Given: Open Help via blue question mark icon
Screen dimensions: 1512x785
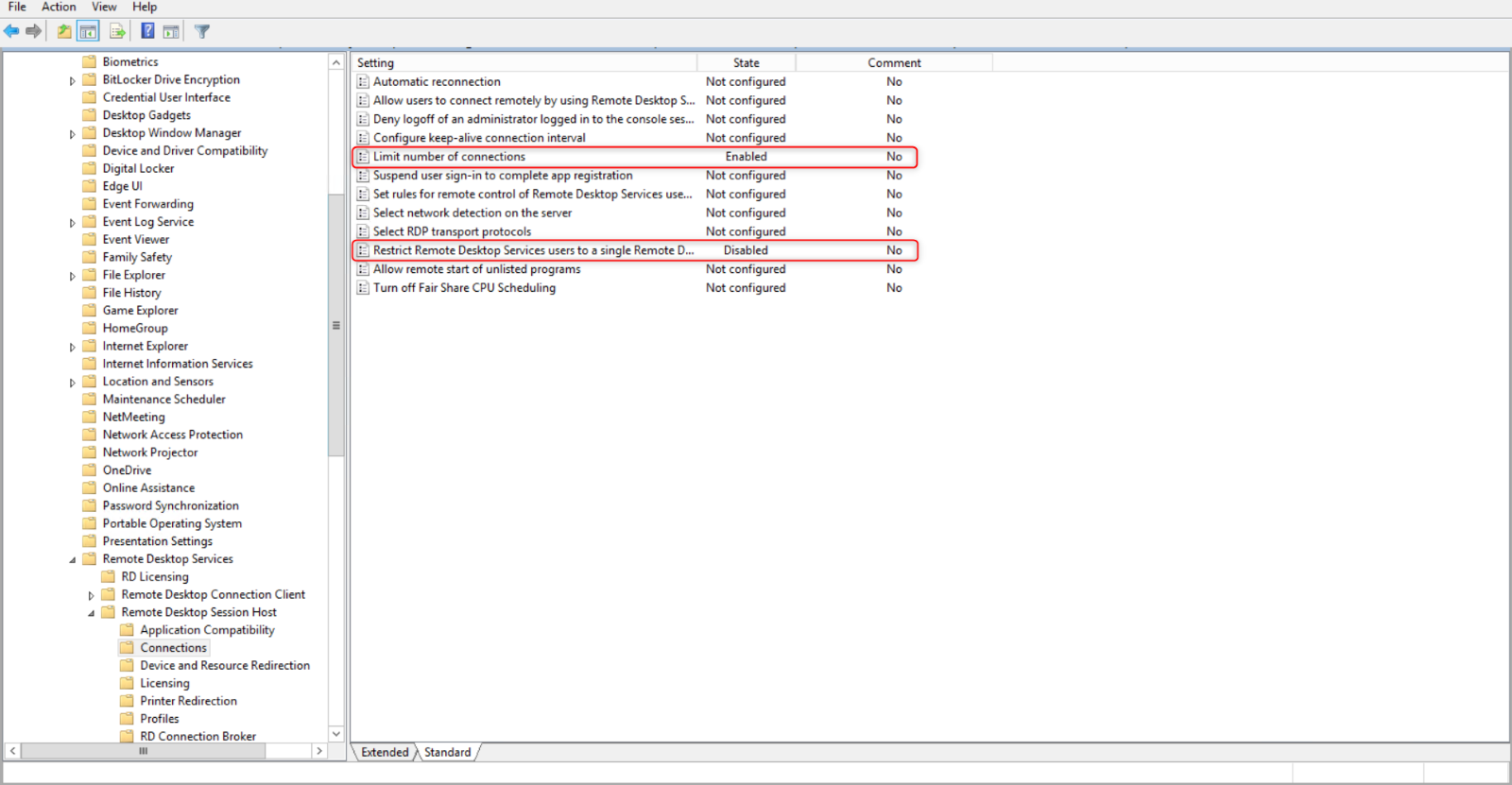Looking at the screenshot, I should click(147, 31).
